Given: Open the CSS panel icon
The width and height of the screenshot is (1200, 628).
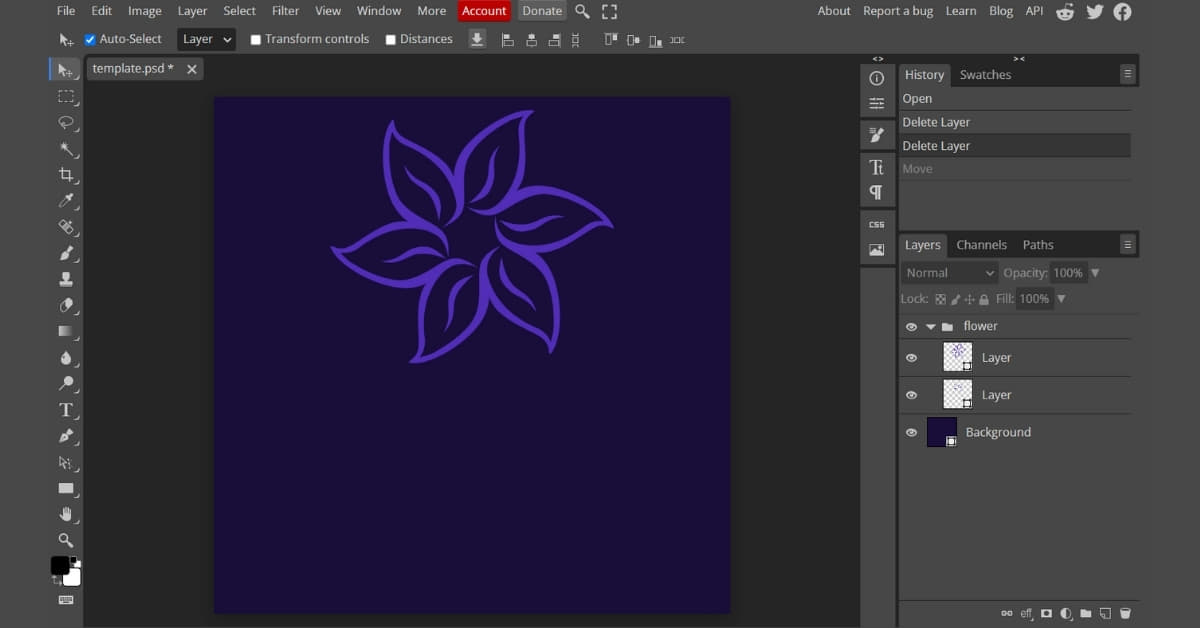Looking at the screenshot, I should [877, 224].
